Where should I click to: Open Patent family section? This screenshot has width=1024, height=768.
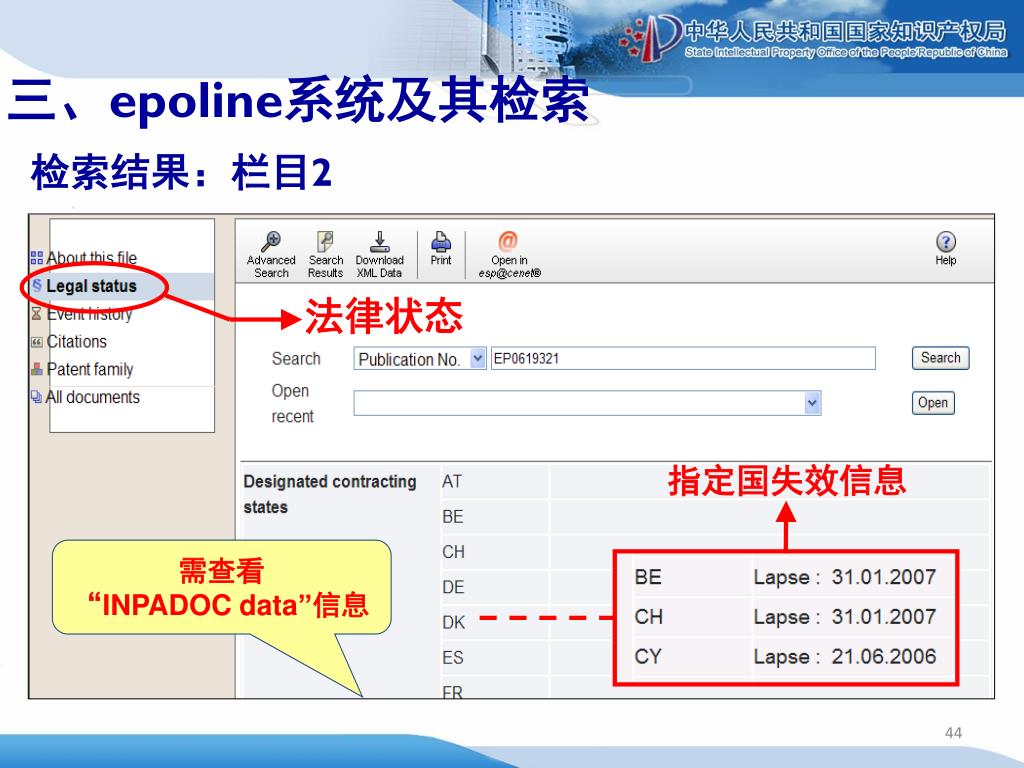click(x=89, y=370)
